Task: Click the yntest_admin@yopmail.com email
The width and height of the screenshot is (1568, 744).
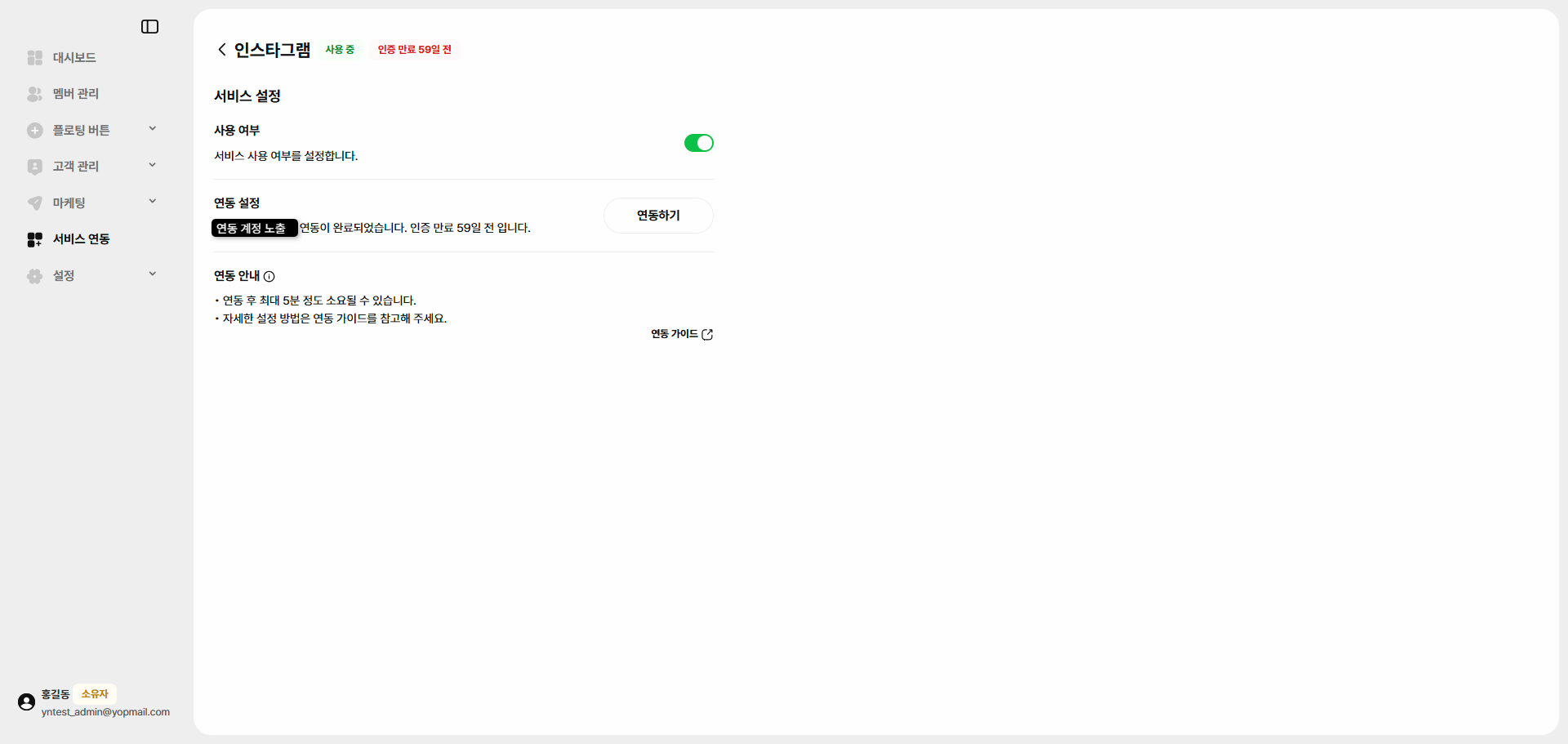Action: 105,712
